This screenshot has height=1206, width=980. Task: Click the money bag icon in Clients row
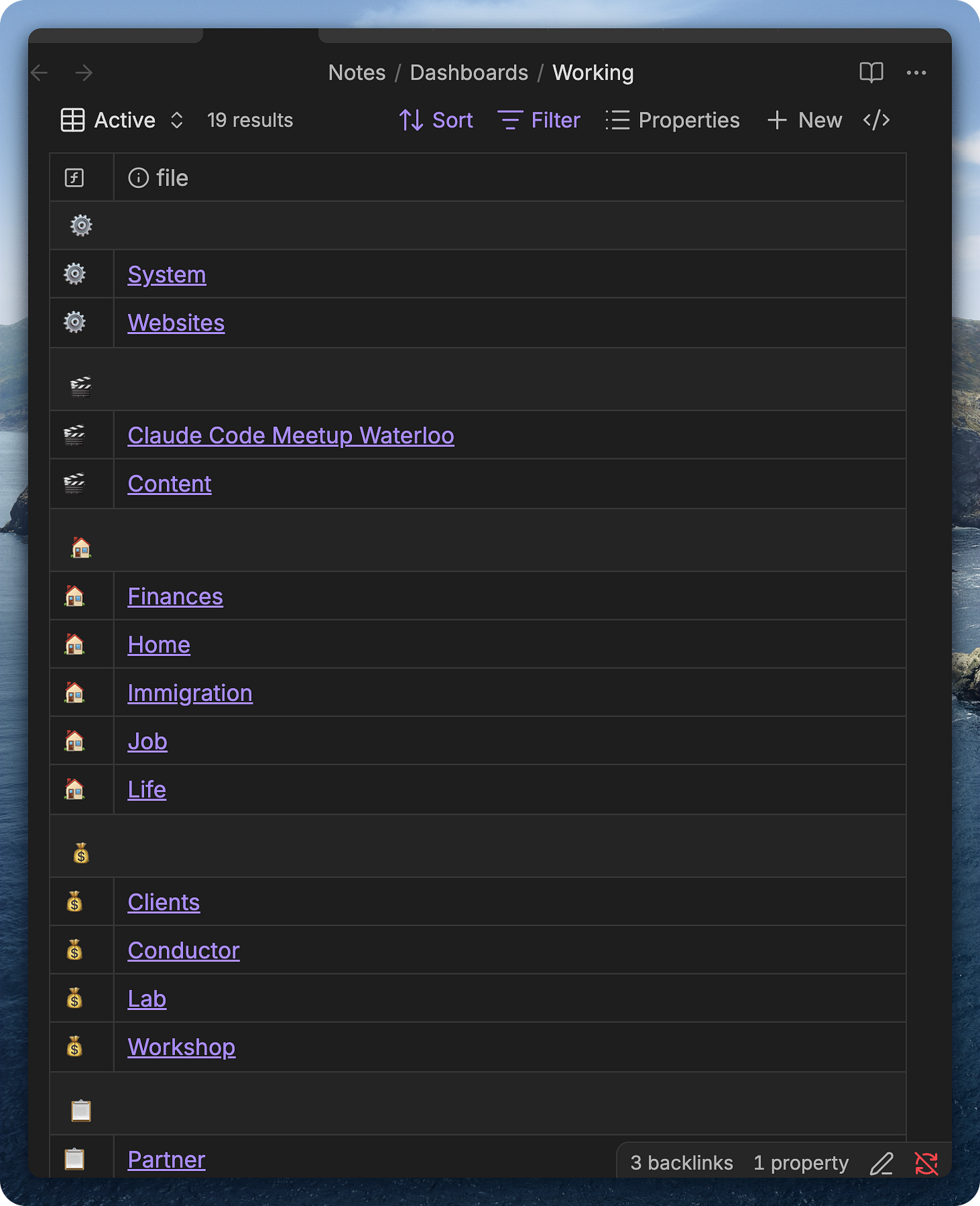point(75,902)
